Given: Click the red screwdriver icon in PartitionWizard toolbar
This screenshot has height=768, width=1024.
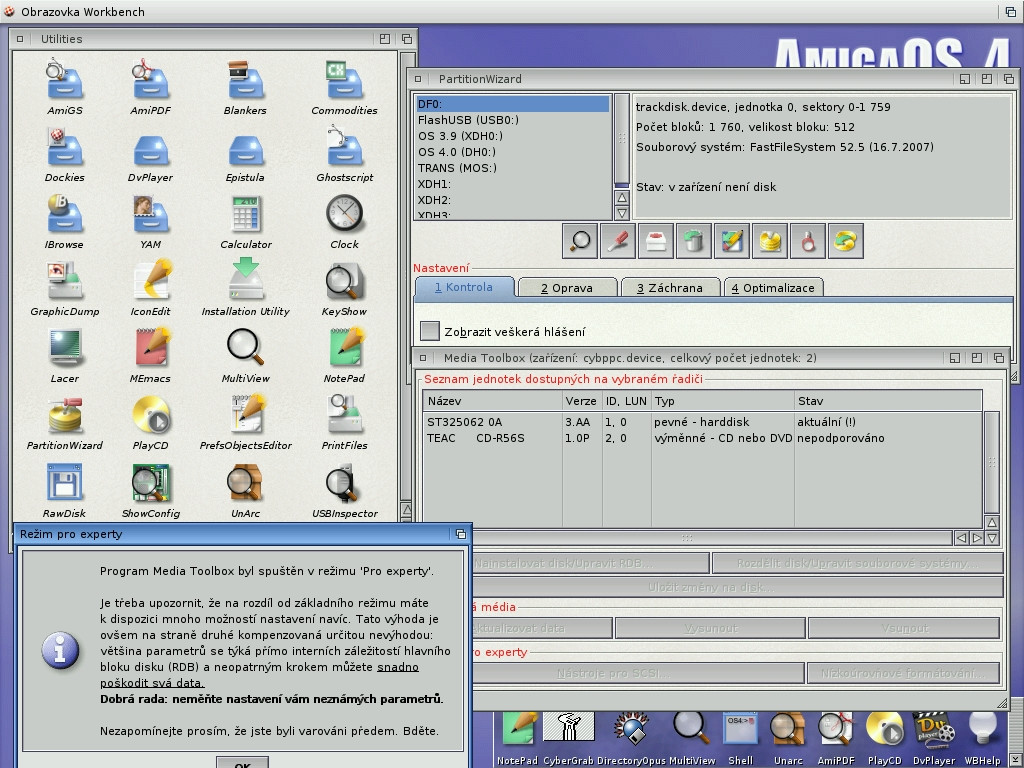Looking at the screenshot, I should pyautogui.click(x=618, y=241).
